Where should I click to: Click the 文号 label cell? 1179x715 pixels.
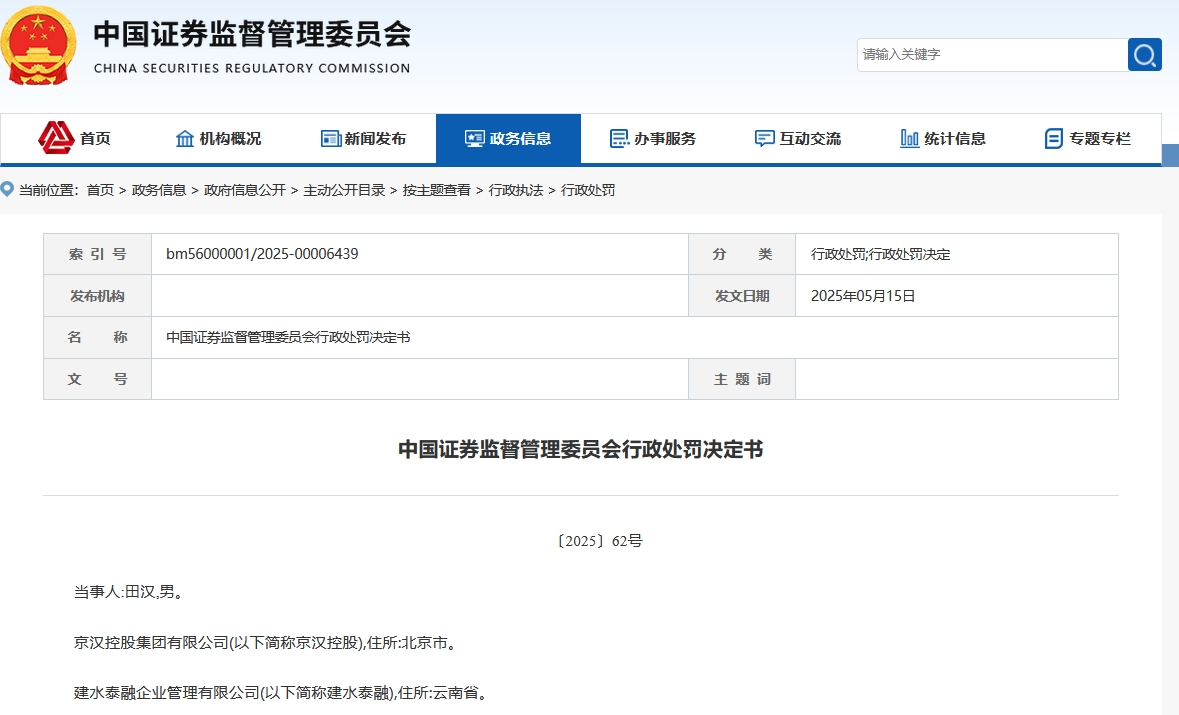pos(98,379)
